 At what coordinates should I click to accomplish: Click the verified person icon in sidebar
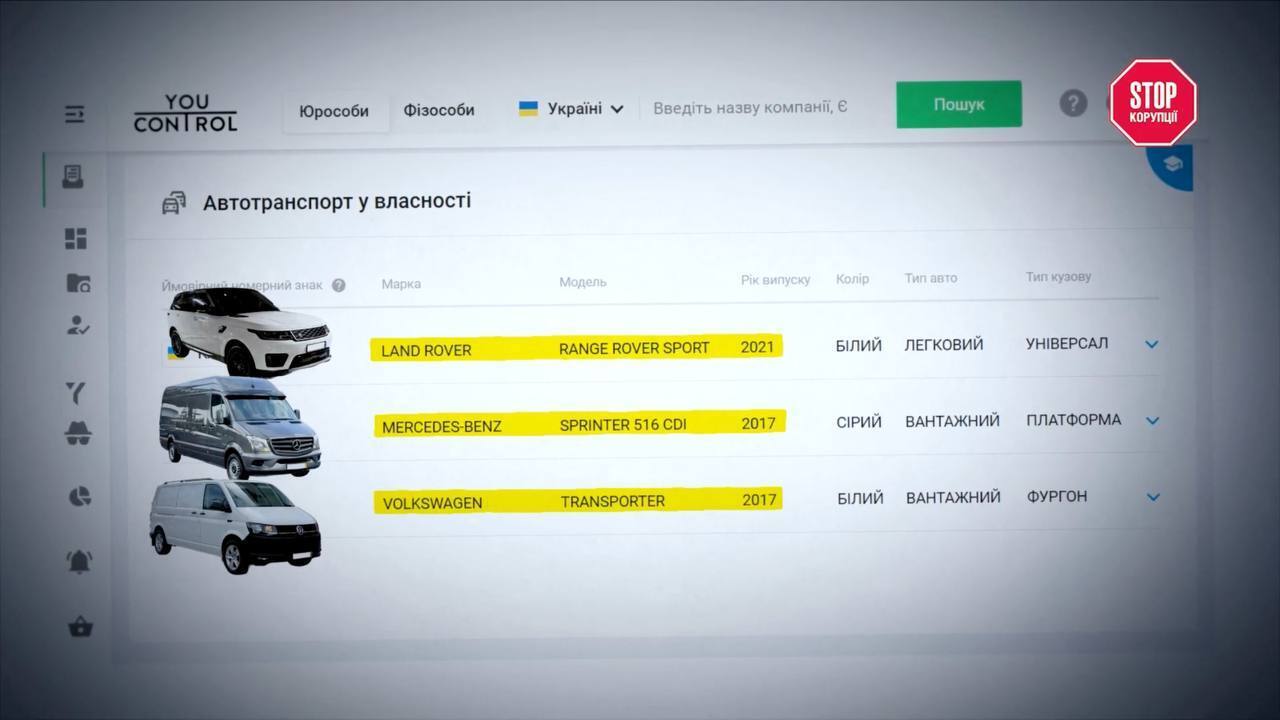pos(77,325)
